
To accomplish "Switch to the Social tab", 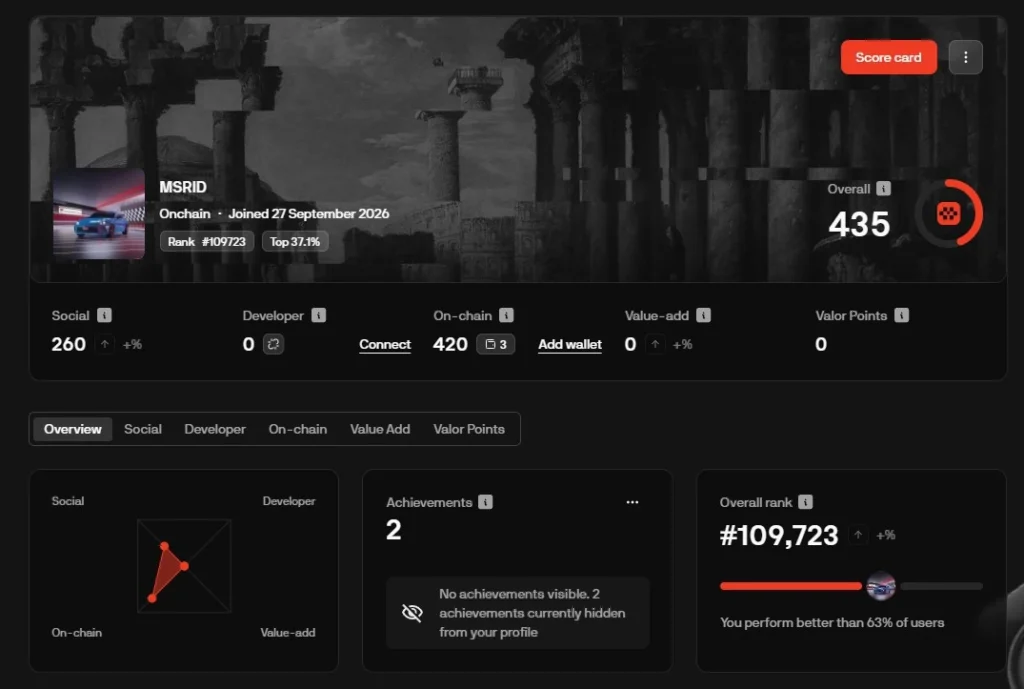I will click(x=142, y=429).
